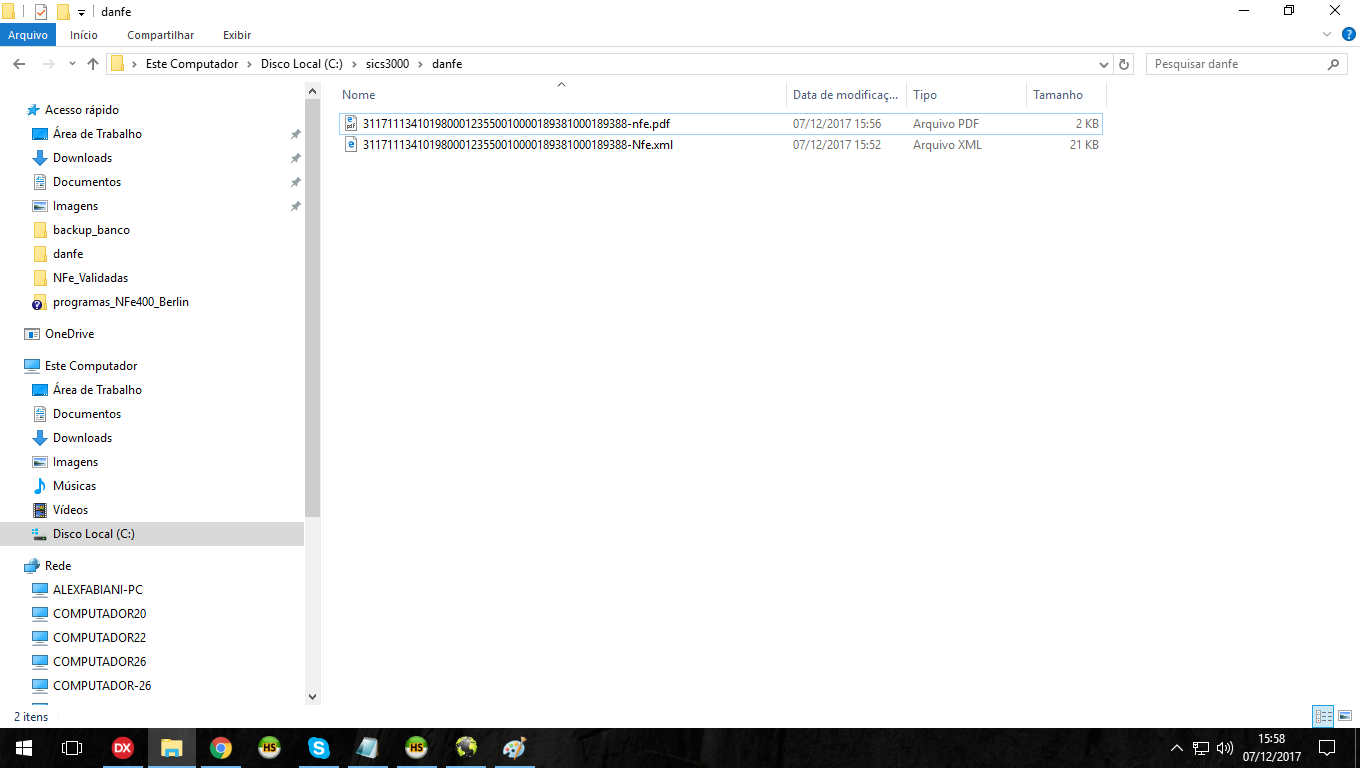Sort by Data de modificação column
This screenshot has width=1360, height=768.
point(846,95)
